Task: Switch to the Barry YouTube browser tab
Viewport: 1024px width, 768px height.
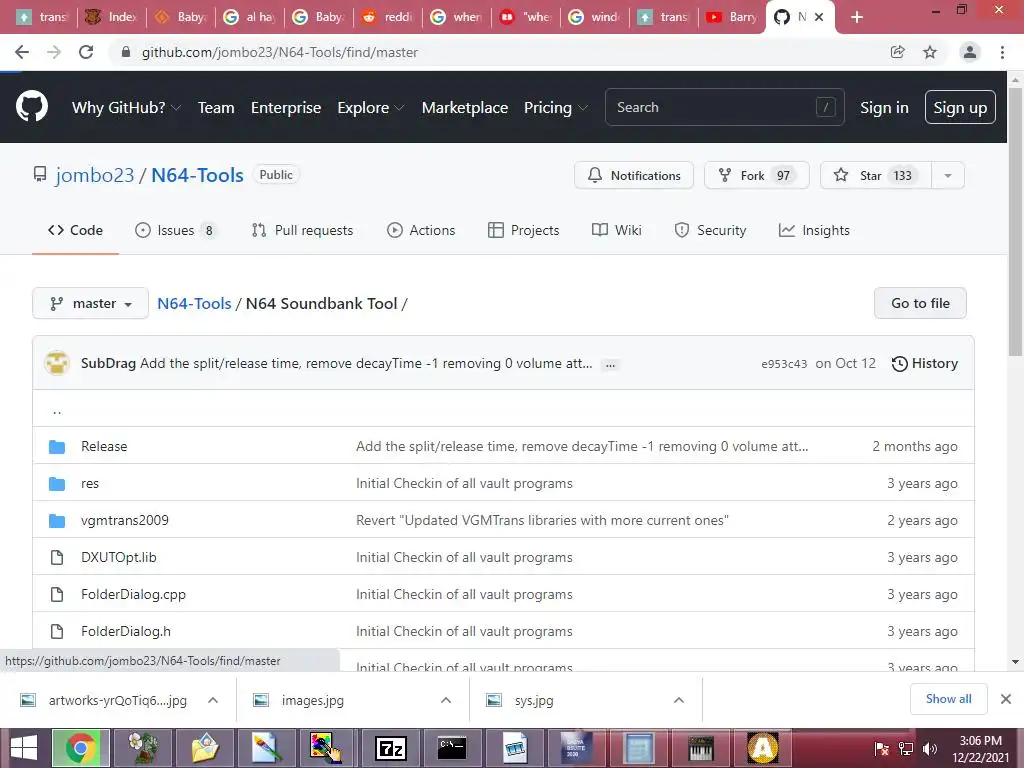Action: (x=731, y=17)
